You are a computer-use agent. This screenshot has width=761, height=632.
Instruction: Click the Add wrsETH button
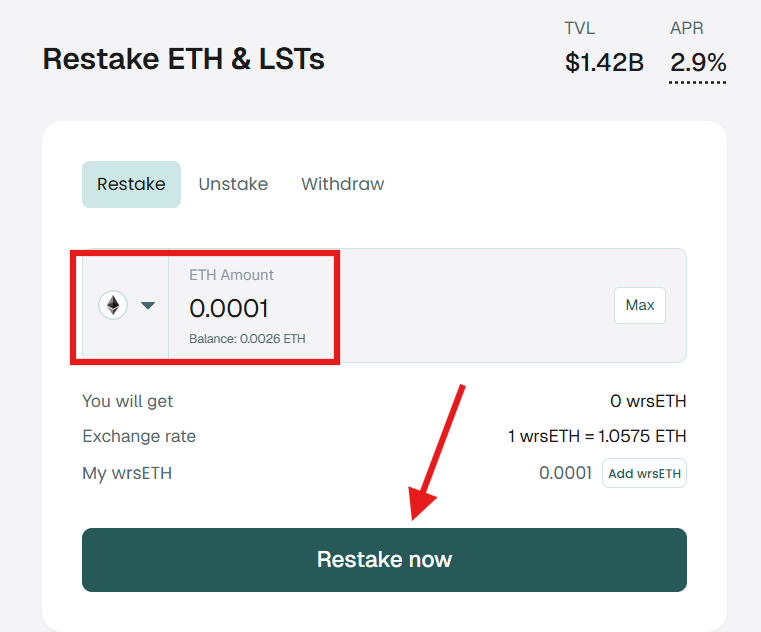click(x=644, y=473)
